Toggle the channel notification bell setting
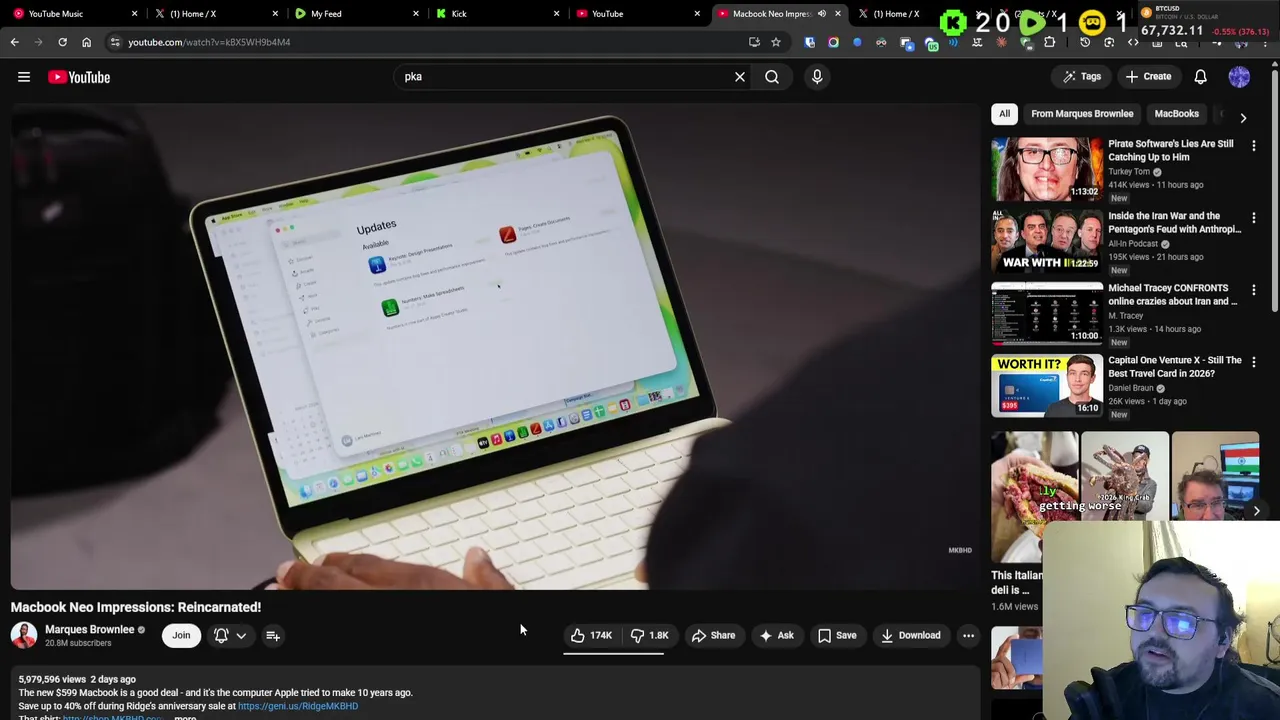The width and height of the screenshot is (1280, 720). click(x=229, y=635)
